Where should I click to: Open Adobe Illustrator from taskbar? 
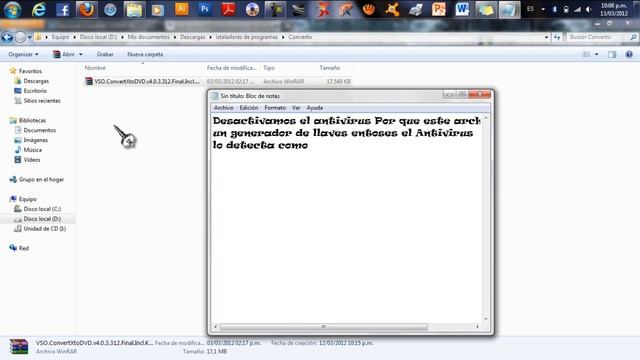(x=181, y=9)
